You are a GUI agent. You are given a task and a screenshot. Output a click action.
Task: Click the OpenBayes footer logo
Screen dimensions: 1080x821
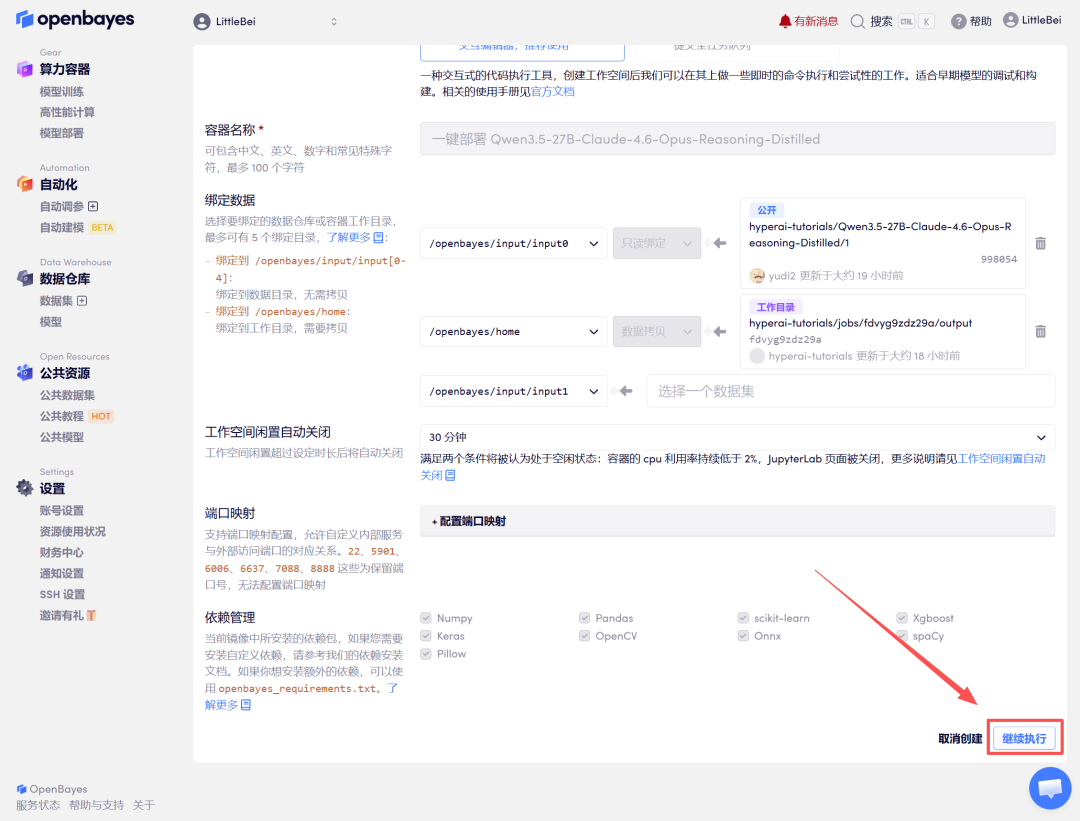(x=52, y=789)
